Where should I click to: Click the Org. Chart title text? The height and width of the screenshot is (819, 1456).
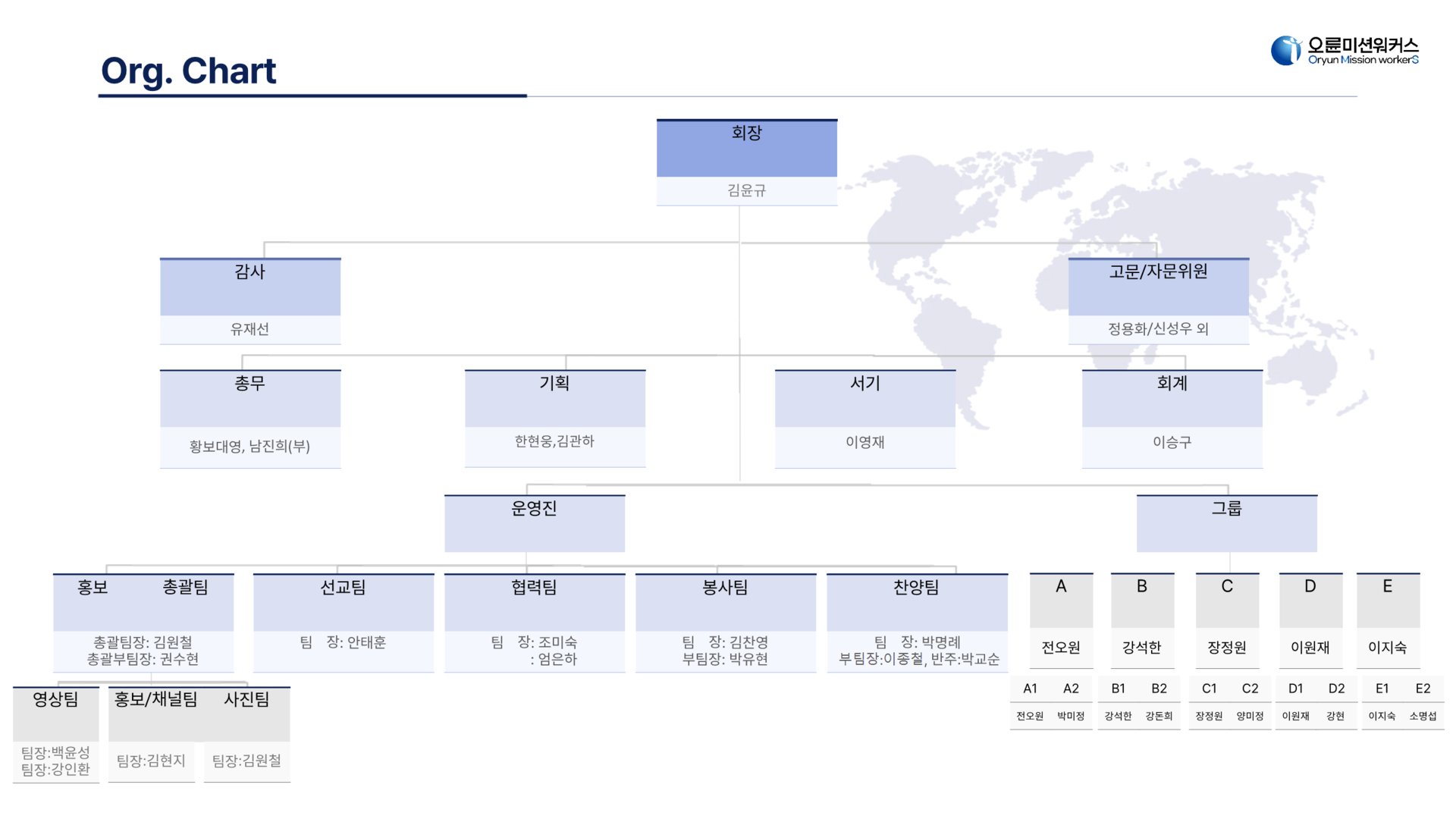coord(188,71)
